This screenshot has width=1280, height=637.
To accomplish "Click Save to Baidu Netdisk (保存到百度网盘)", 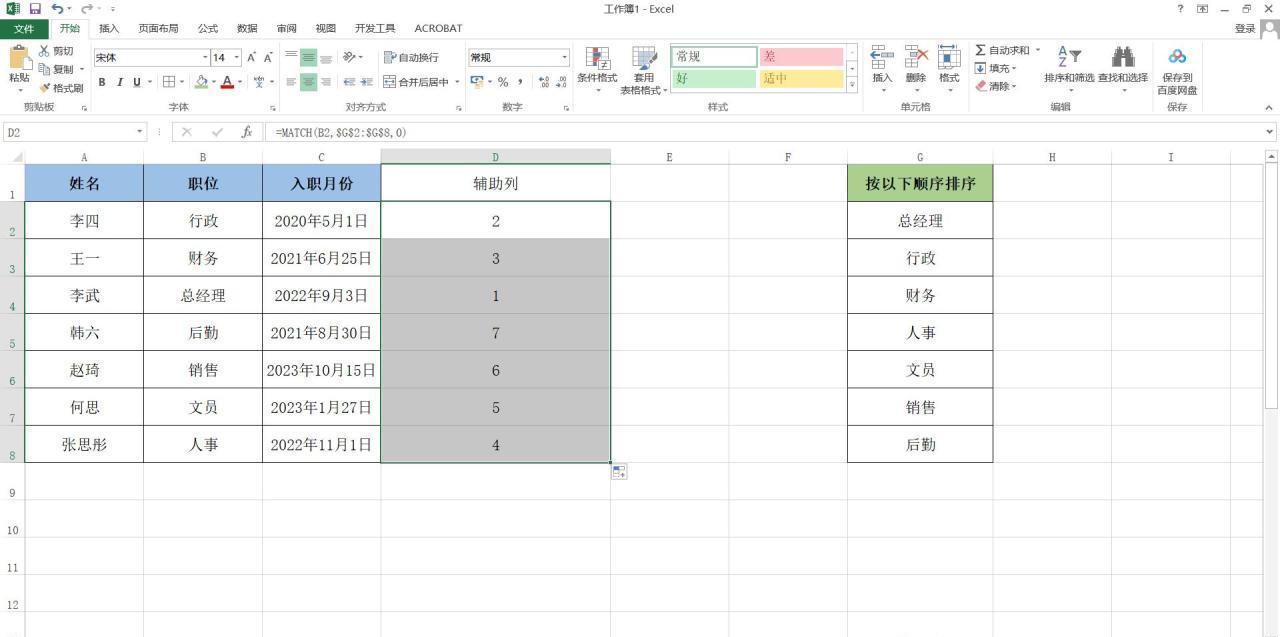I will [1177, 70].
